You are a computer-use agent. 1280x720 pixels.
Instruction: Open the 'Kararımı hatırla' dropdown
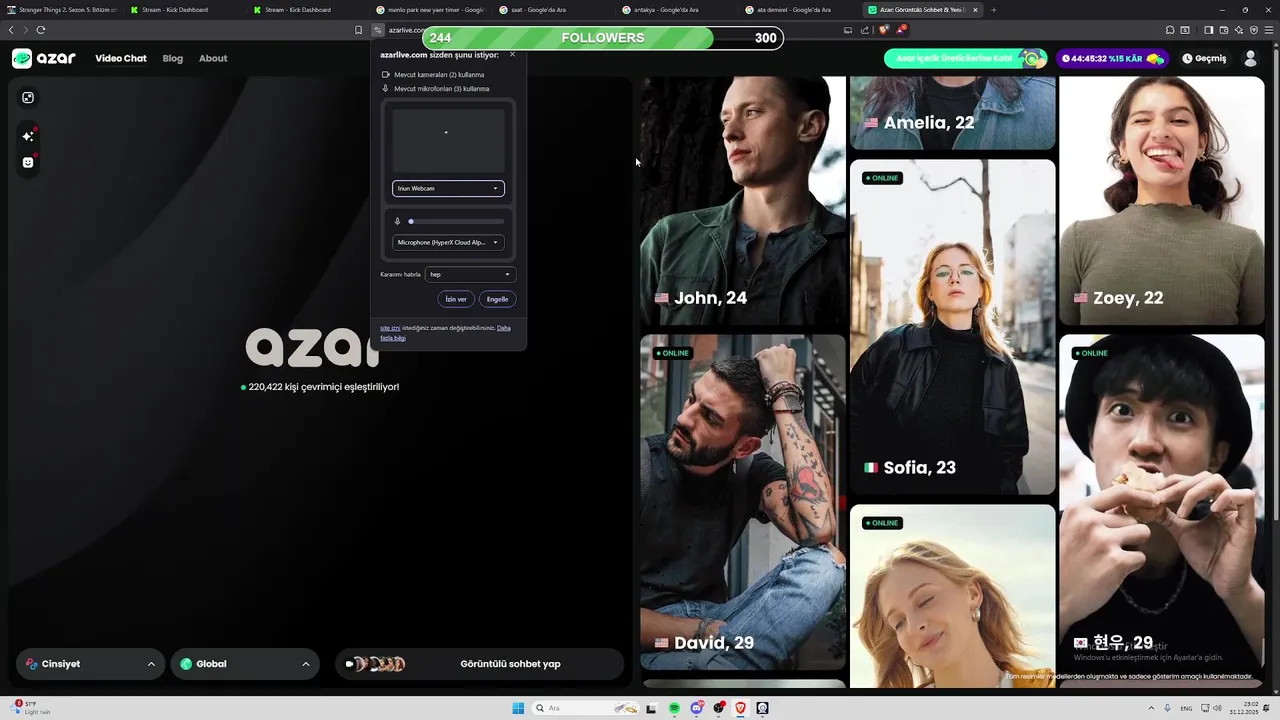coord(470,274)
